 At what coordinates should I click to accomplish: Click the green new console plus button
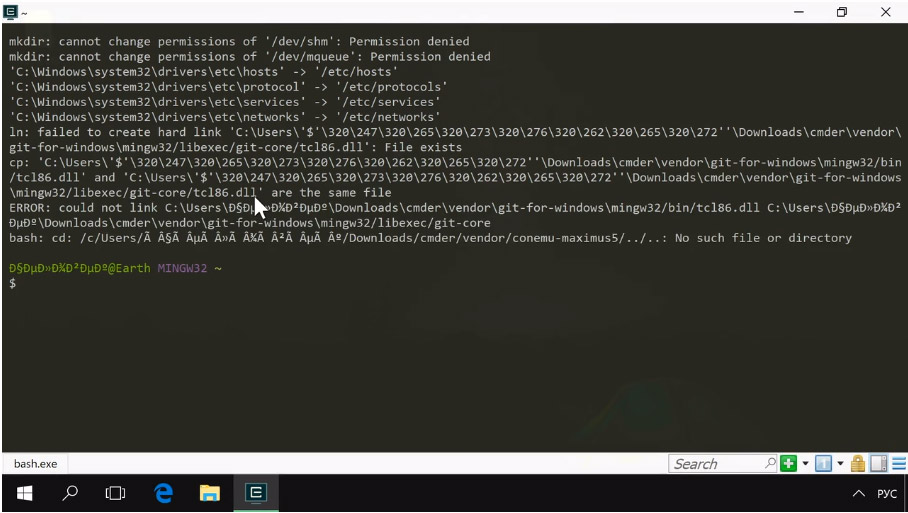(788, 464)
